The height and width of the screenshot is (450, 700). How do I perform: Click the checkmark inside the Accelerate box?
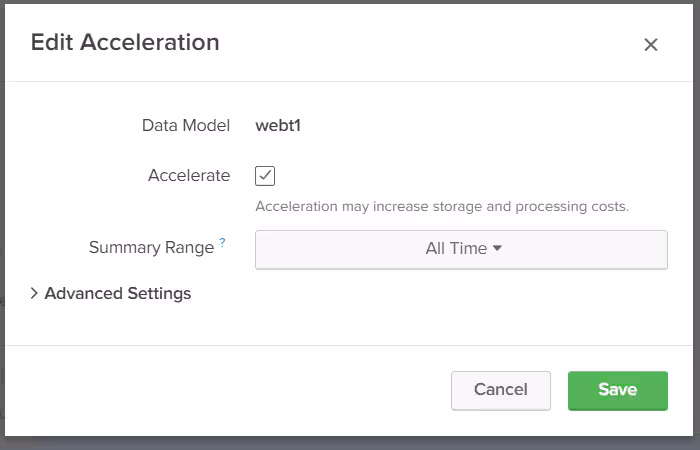[x=265, y=176]
